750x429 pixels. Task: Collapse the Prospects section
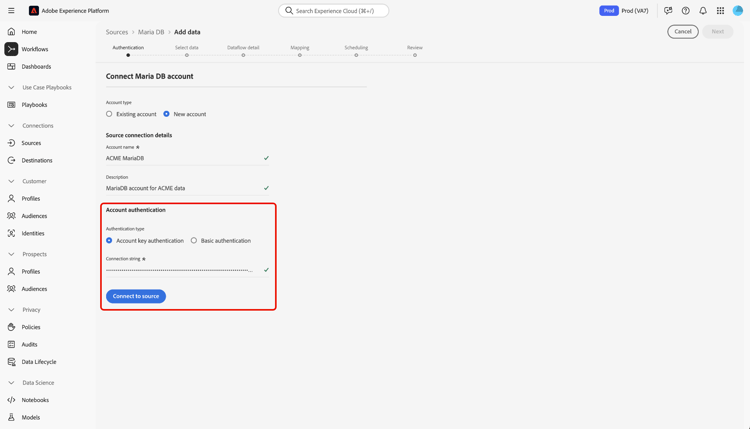point(11,254)
